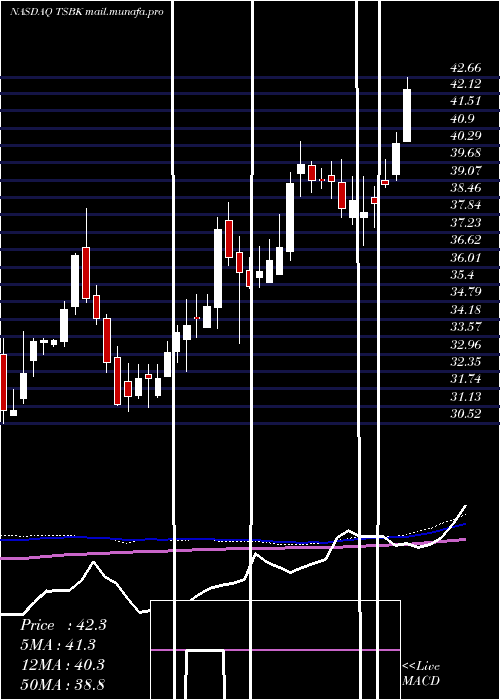
Task: Click the 50MA : 38.8 readout
Action: tap(62, 684)
